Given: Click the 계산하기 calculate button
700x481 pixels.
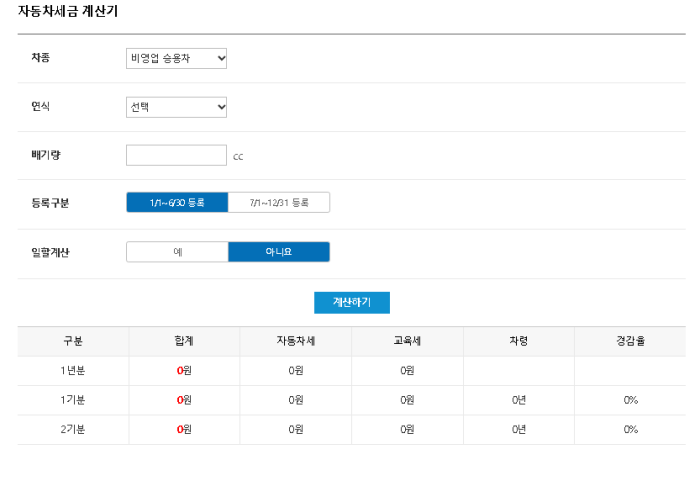Looking at the screenshot, I should coord(352,302).
